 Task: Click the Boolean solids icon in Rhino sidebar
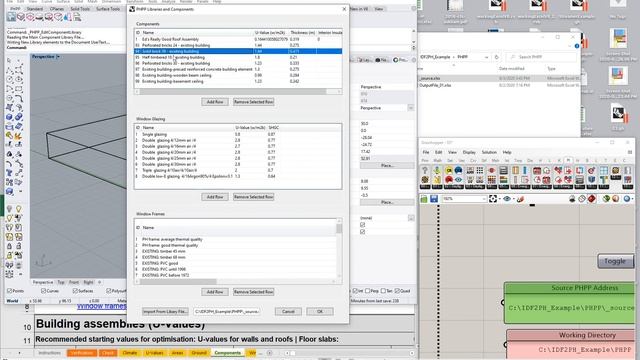point(19,117)
